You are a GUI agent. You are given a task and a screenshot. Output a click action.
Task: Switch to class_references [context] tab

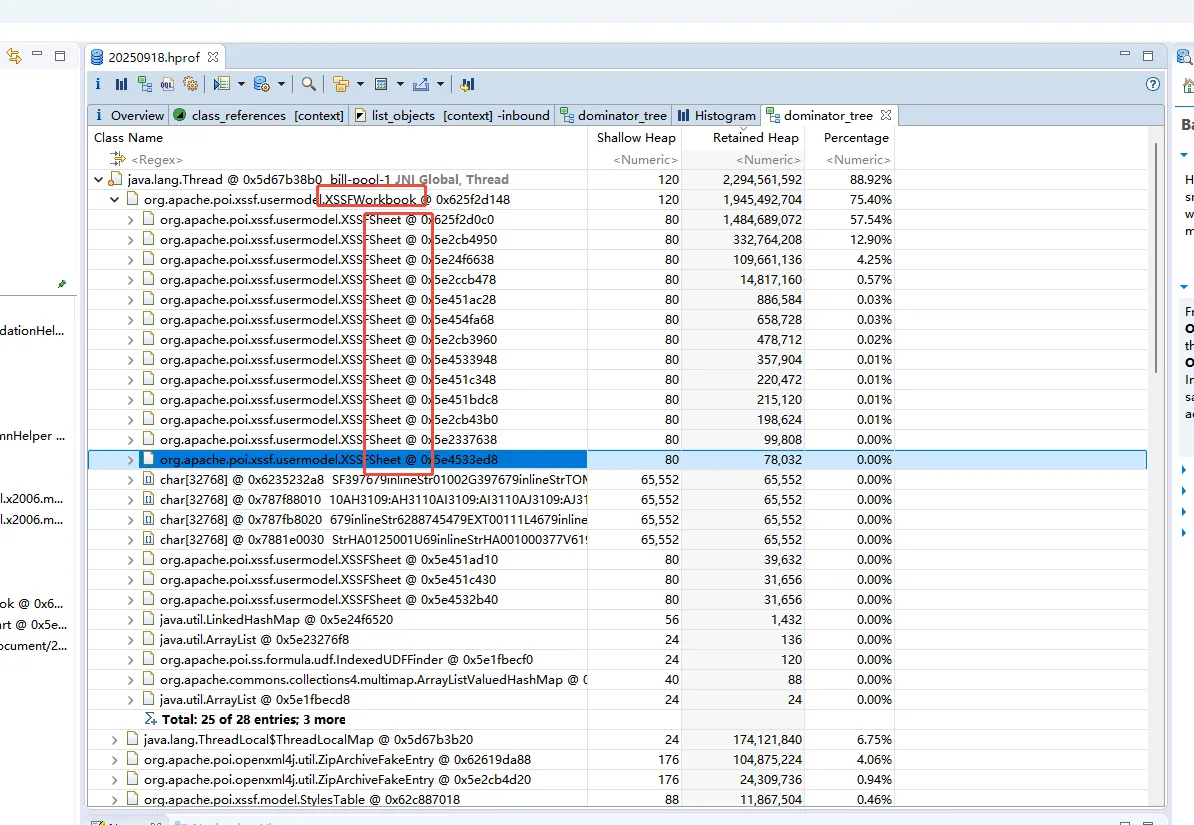[258, 115]
